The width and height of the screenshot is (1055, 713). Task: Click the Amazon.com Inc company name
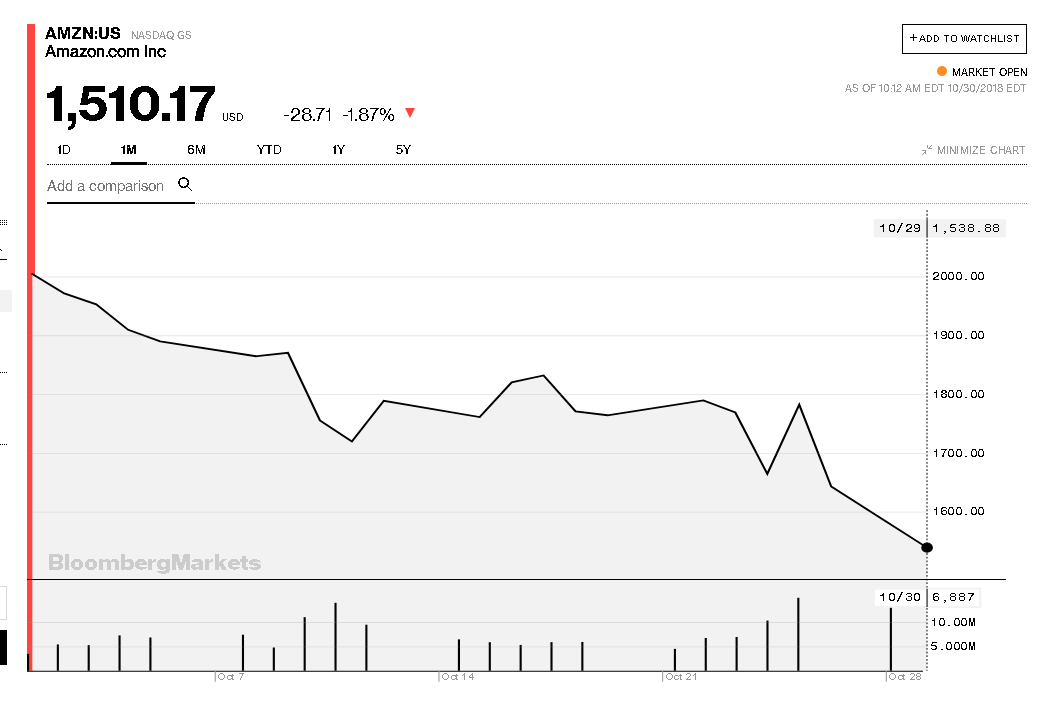(x=106, y=52)
